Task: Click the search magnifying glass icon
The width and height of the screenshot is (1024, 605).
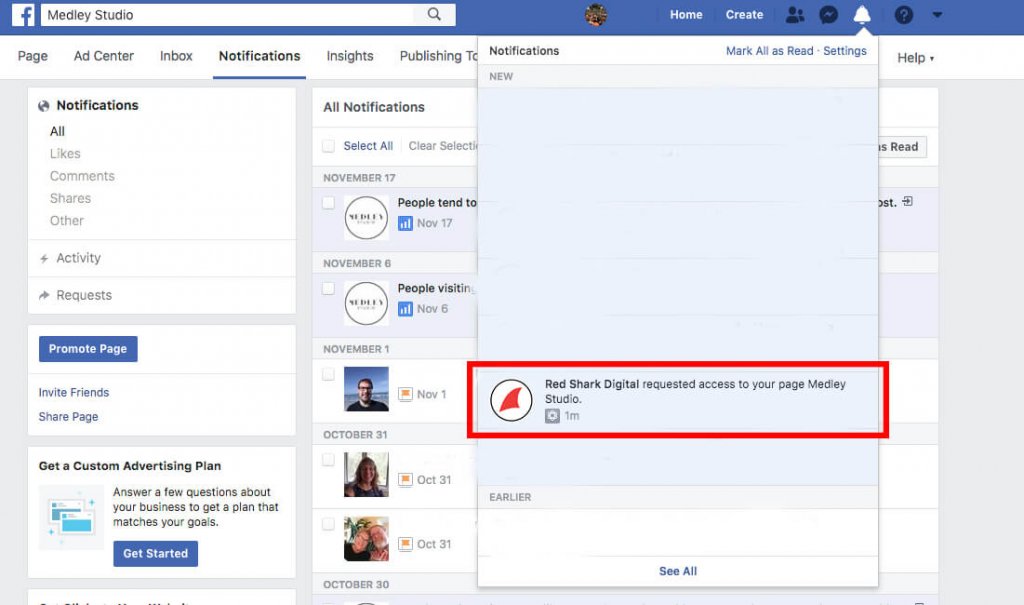Action: click(x=434, y=15)
